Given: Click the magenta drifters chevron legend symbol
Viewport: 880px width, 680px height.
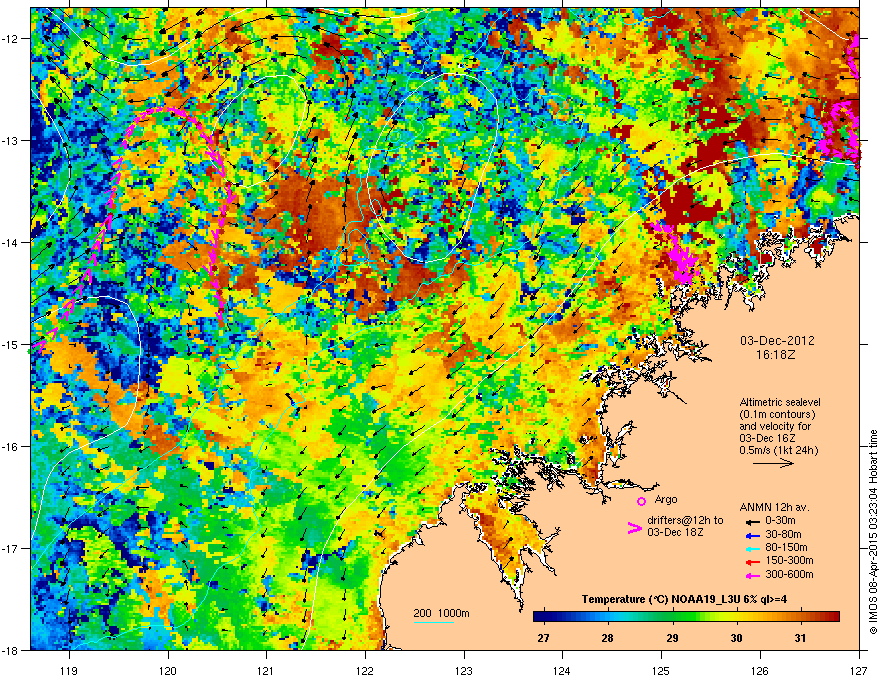Looking at the screenshot, I should [634, 528].
